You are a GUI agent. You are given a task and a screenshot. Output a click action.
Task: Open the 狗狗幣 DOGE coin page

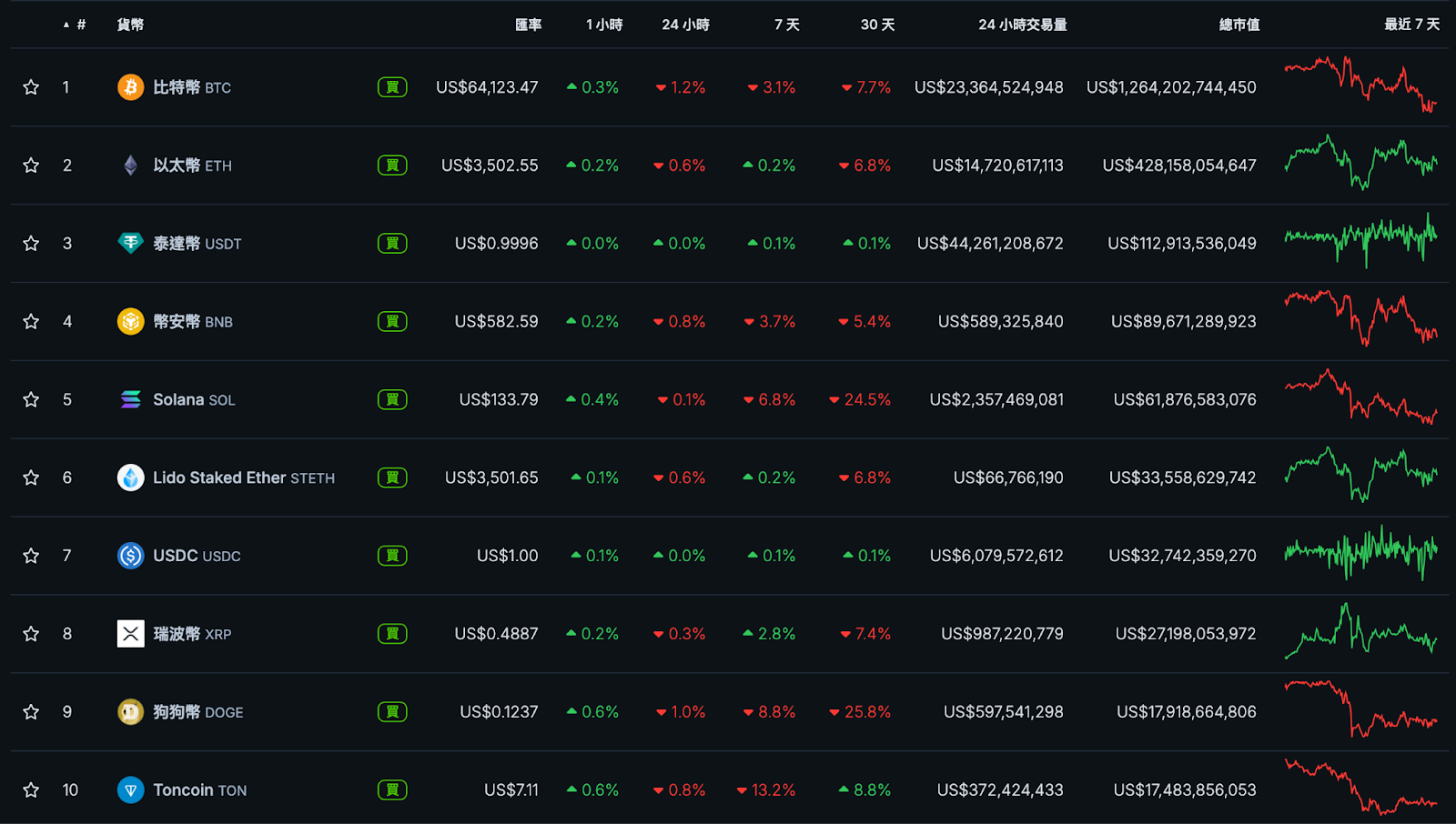pyautogui.click(x=198, y=712)
